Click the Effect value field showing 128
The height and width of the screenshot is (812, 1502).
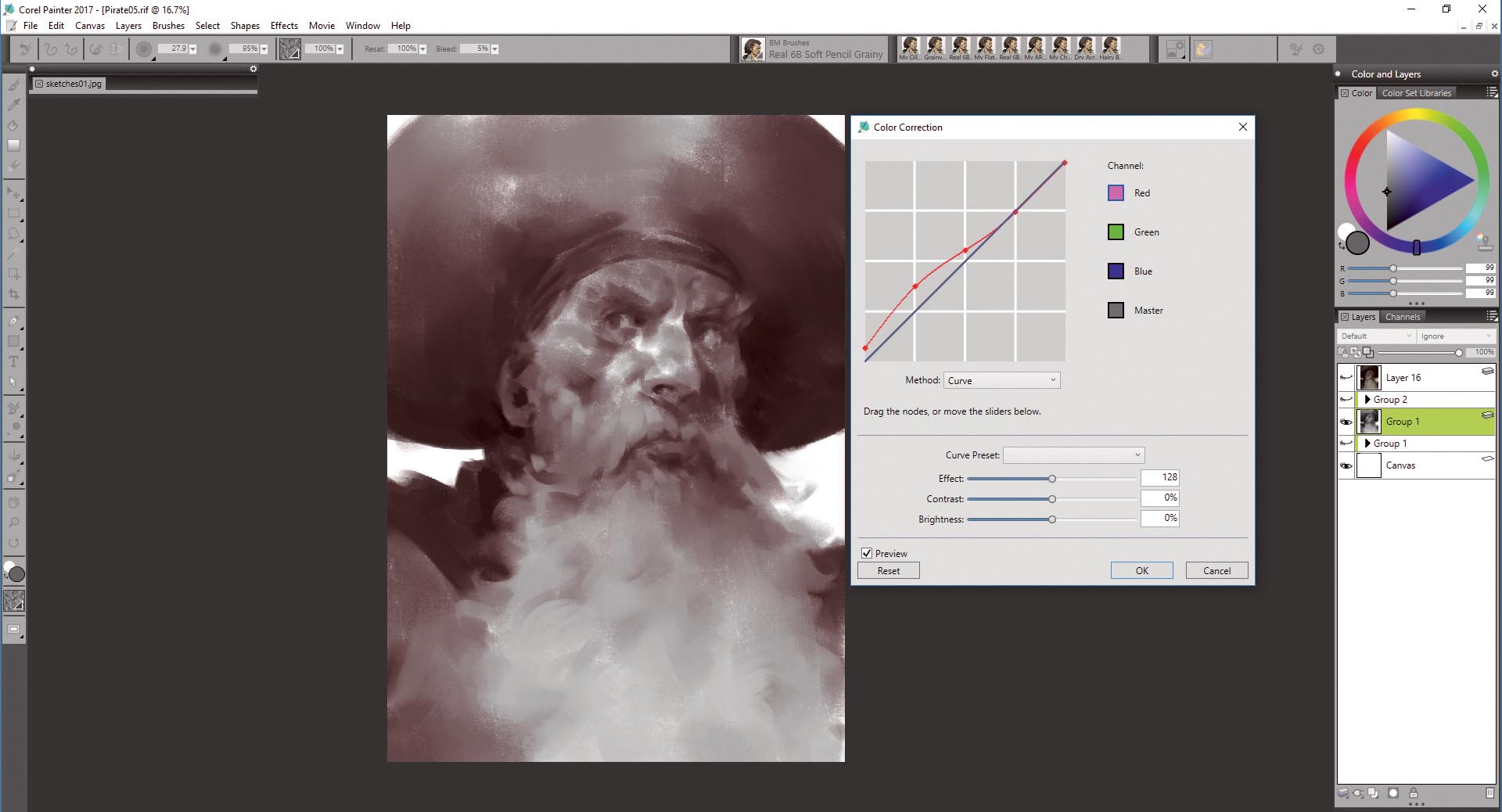click(1159, 477)
